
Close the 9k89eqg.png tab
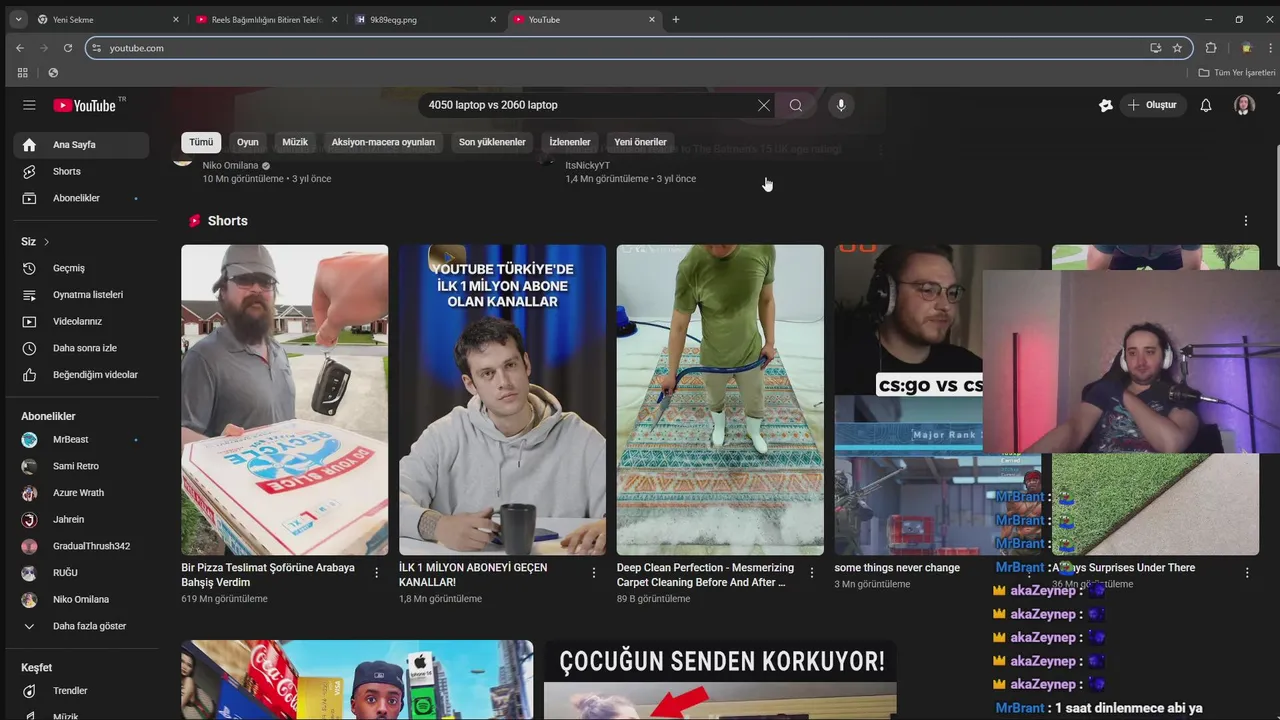click(x=493, y=19)
